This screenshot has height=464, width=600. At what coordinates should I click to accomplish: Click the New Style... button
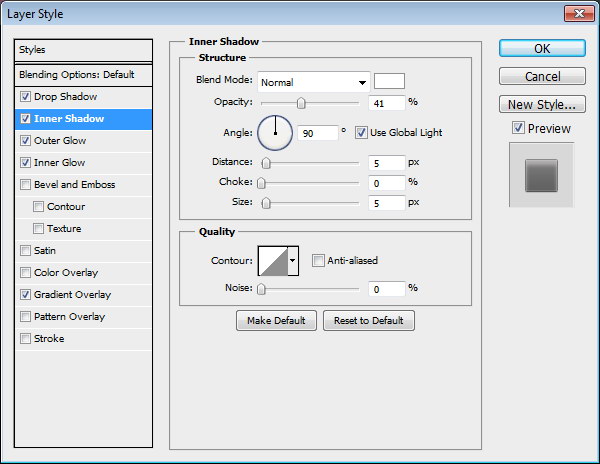pyautogui.click(x=541, y=104)
